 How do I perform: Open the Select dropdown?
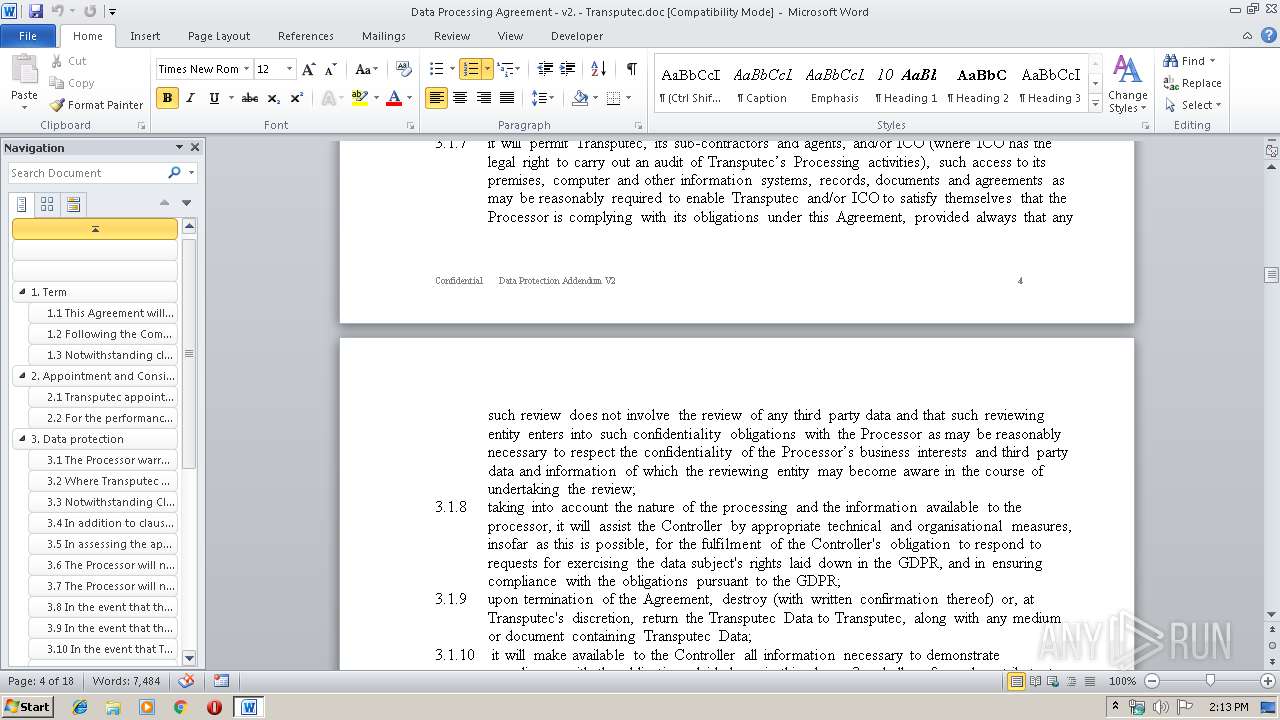(1192, 105)
